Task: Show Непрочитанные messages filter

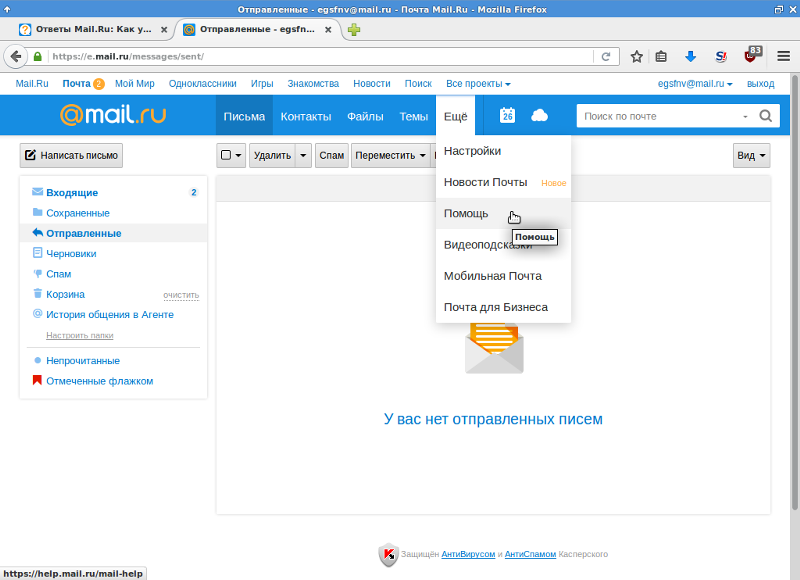Action: pyautogui.click(x=83, y=361)
